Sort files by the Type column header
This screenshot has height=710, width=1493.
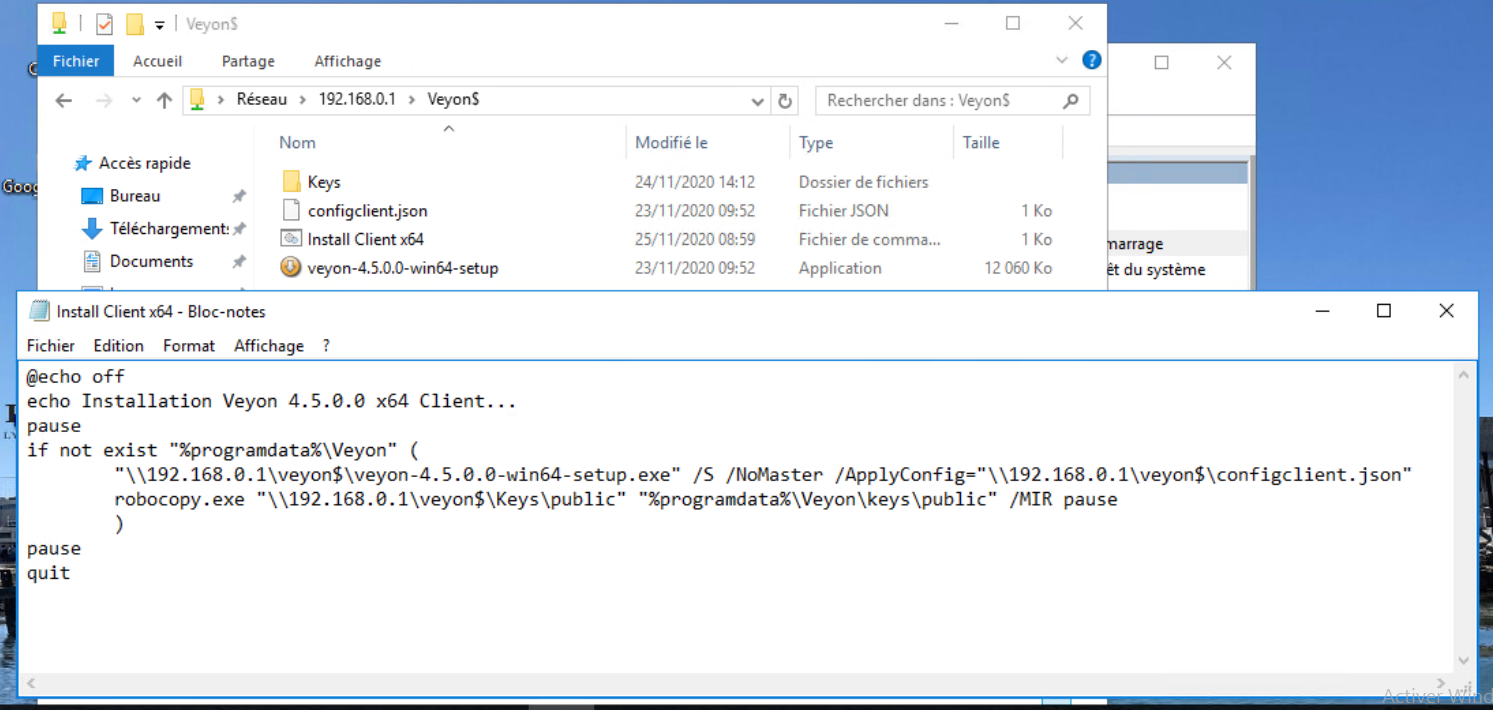tap(816, 143)
